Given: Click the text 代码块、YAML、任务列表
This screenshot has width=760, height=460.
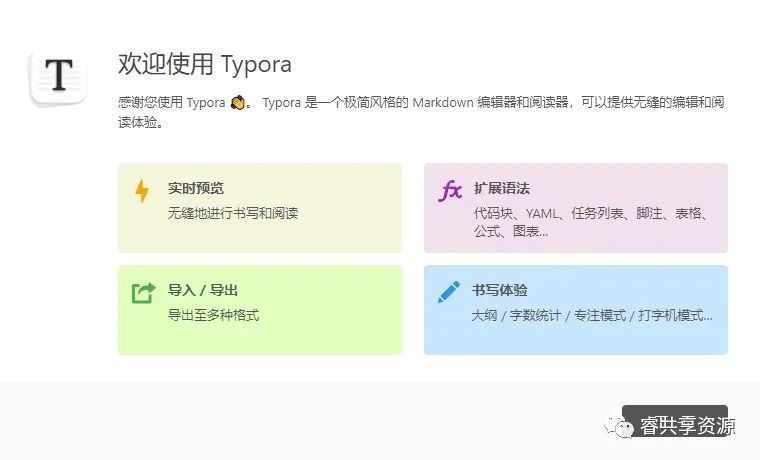Looking at the screenshot, I should [x=549, y=213].
